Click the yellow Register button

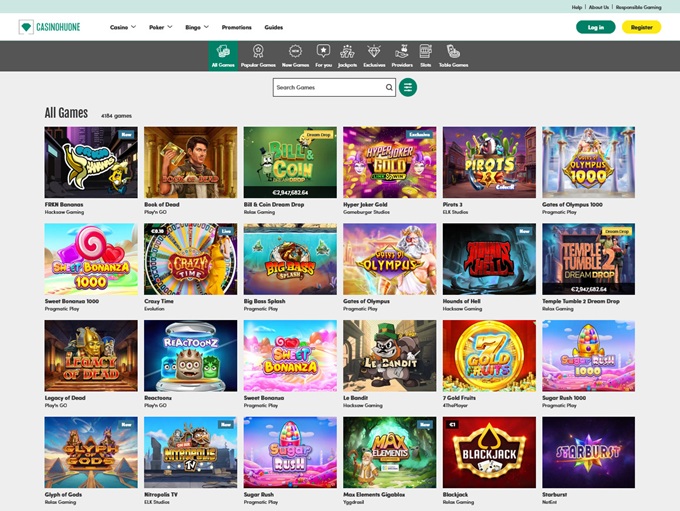pos(641,27)
